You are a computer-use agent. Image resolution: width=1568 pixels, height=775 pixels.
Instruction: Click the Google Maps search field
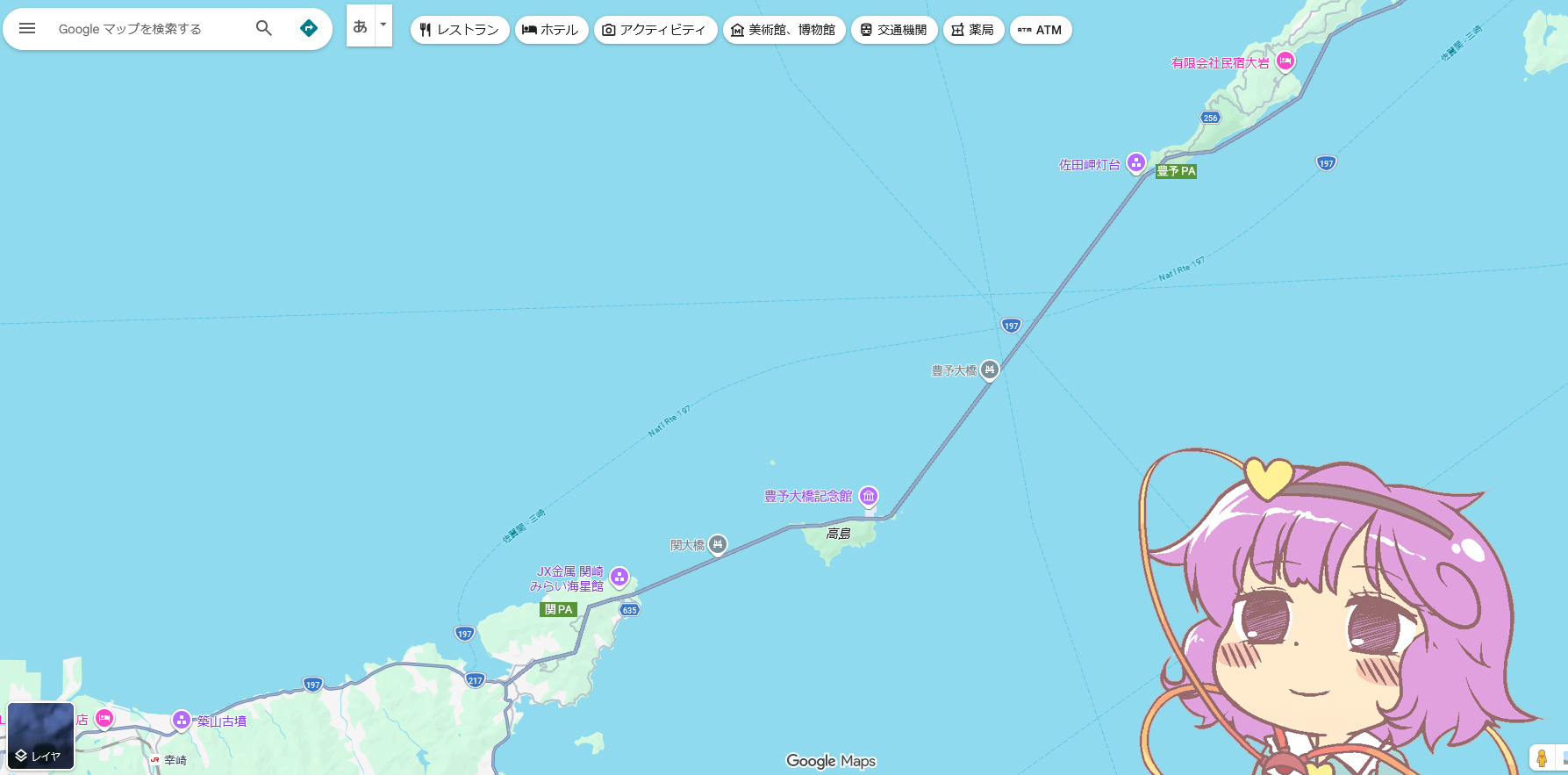click(149, 29)
